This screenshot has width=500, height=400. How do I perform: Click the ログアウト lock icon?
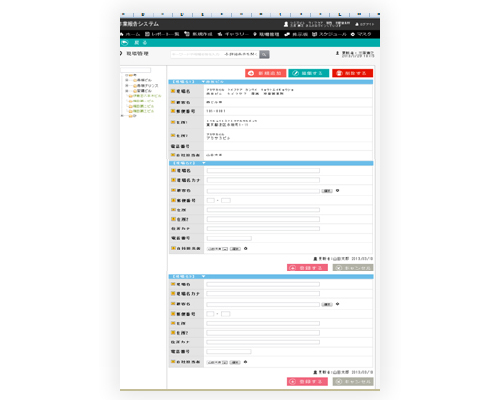[x=357, y=24]
